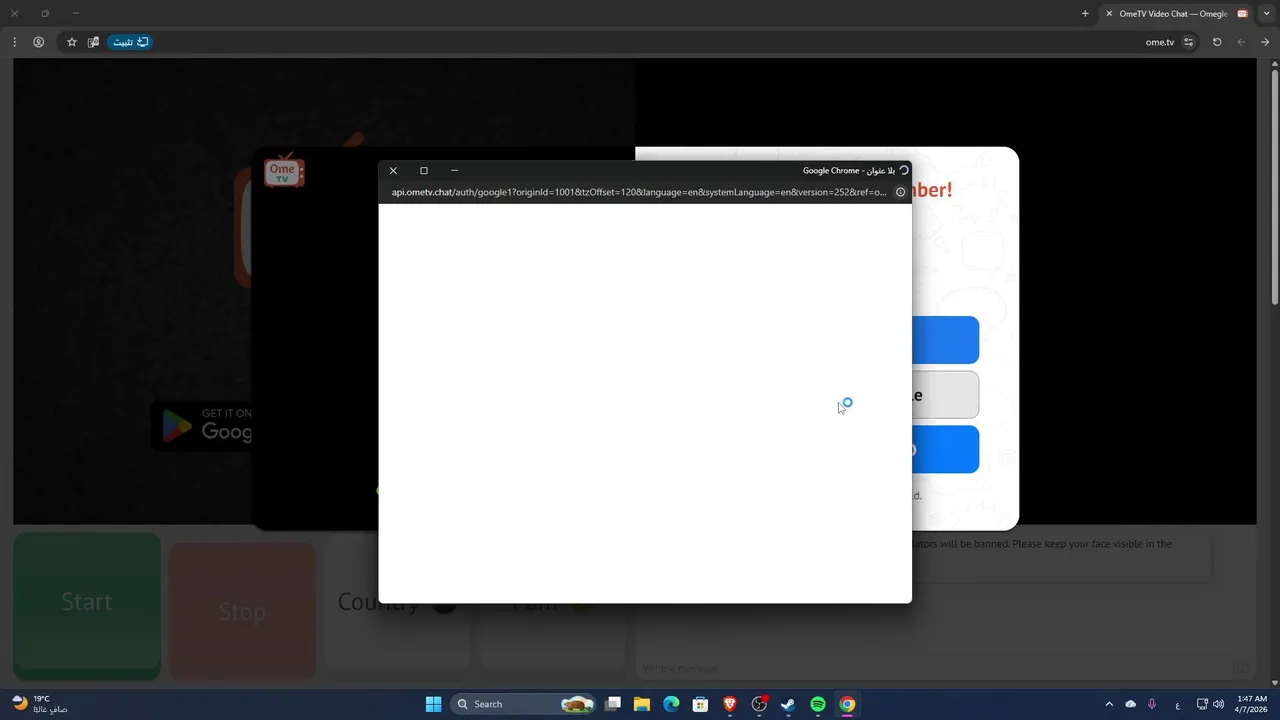Open the Chrome profile avatar icon
This screenshot has width=1280, height=720.
coord(38,42)
